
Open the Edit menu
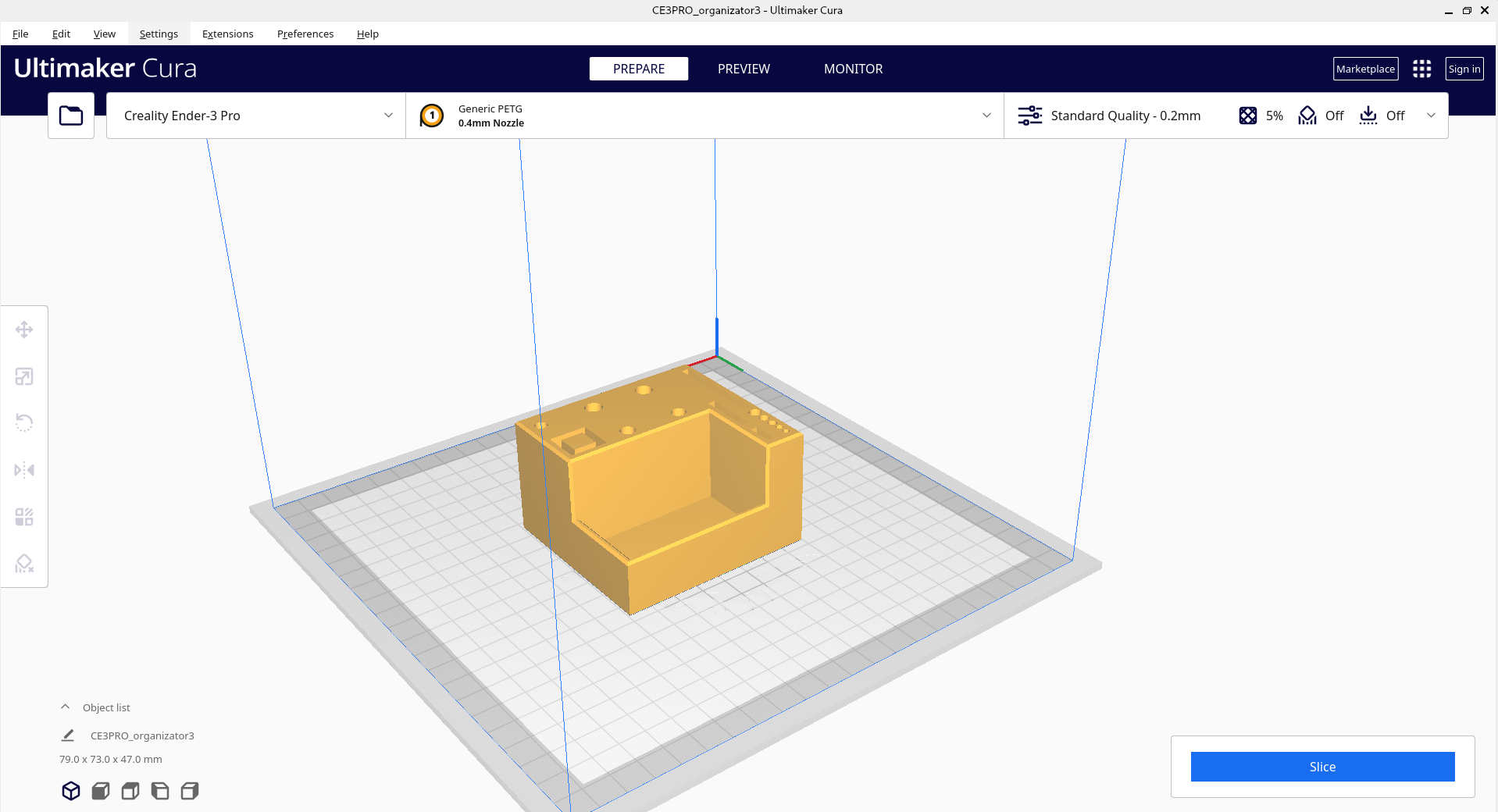[61, 34]
